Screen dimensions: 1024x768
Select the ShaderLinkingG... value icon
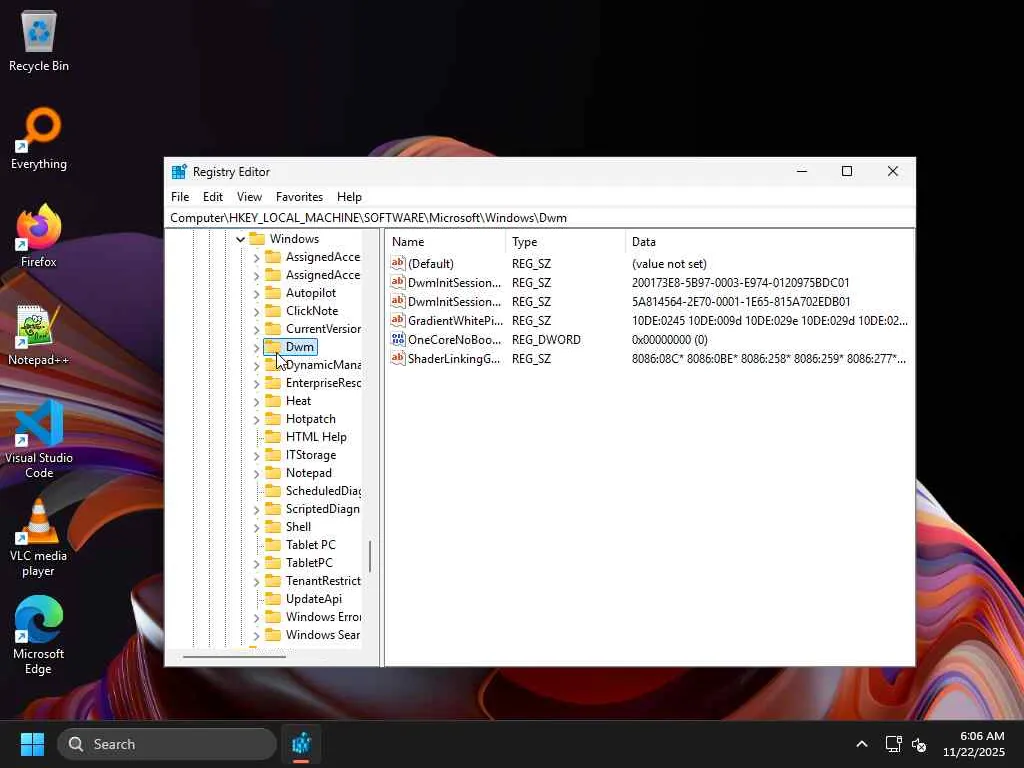pyautogui.click(x=398, y=358)
